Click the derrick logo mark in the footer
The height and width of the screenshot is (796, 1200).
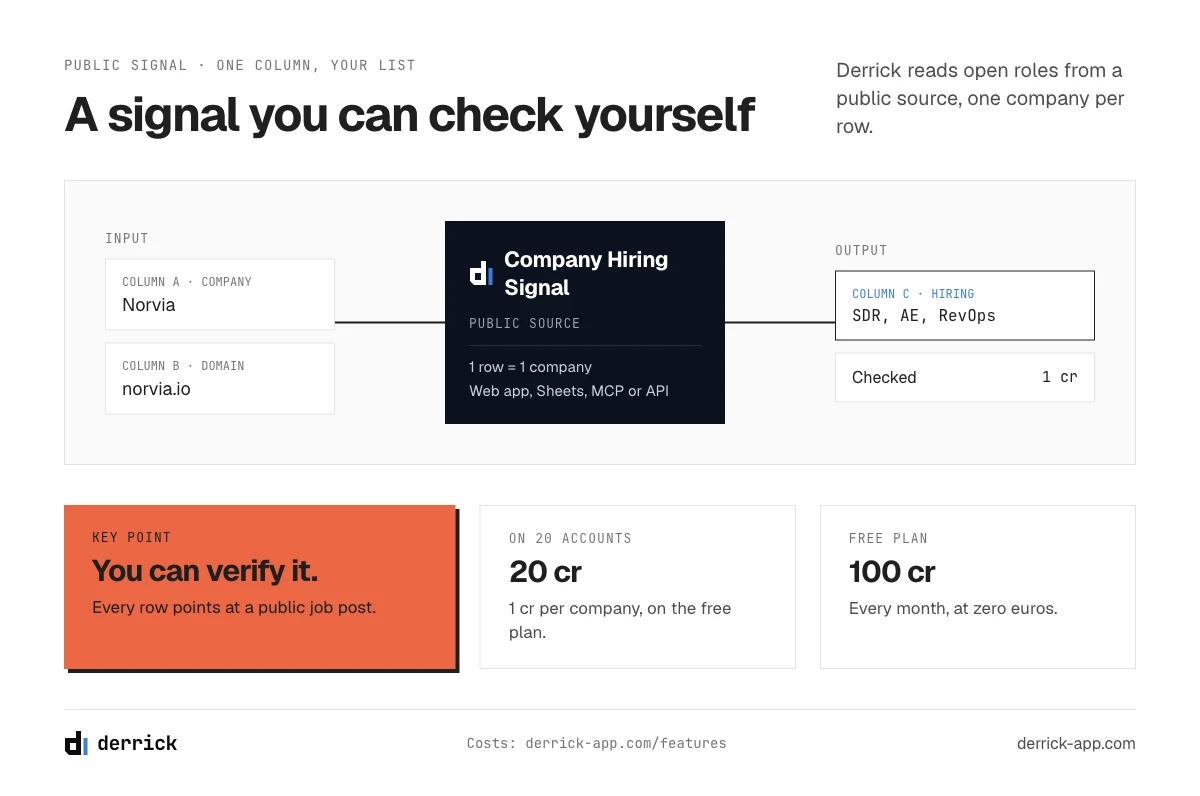point(76,743)
